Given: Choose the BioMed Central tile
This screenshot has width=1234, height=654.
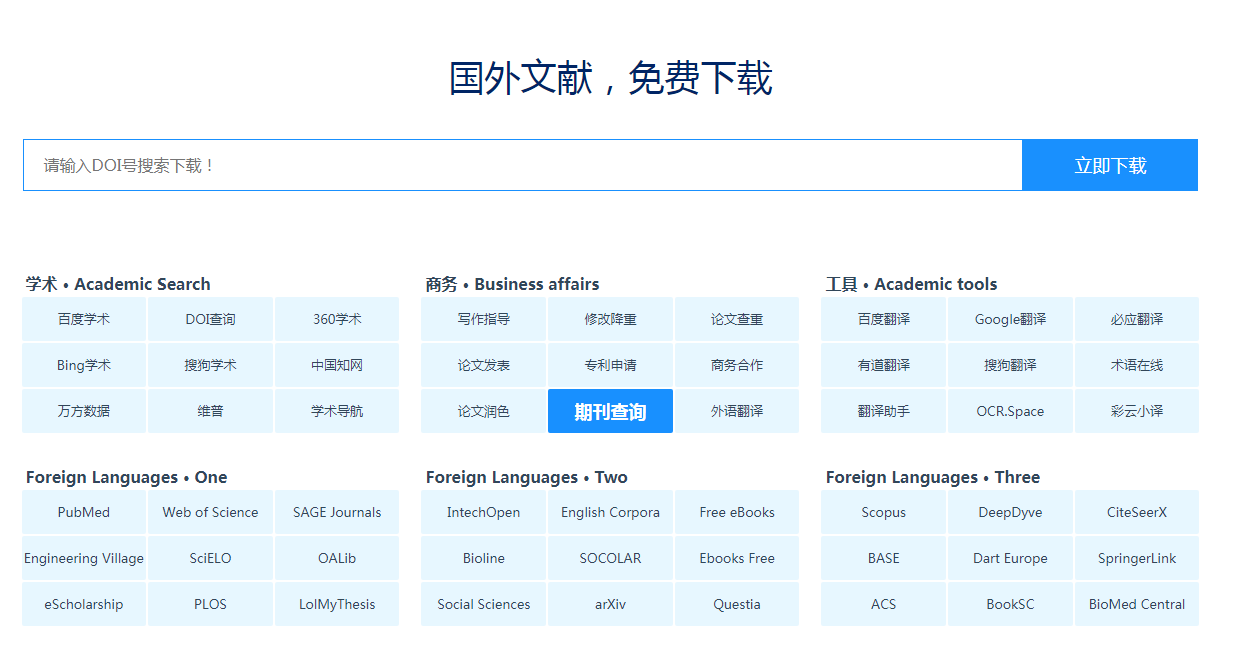Looking at the screenshot, I should click(1137, 604).
